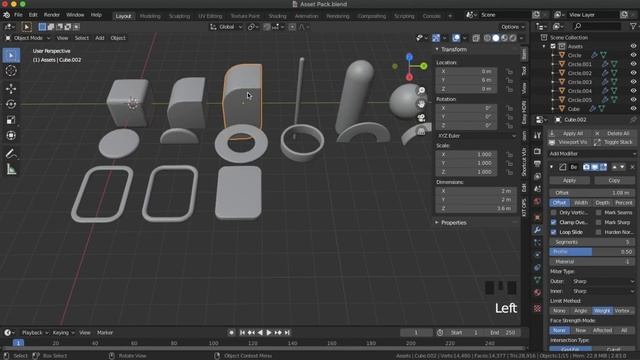
Task: Select the Cursor tool
Action: pyautogui.click(x=11, y=71)
